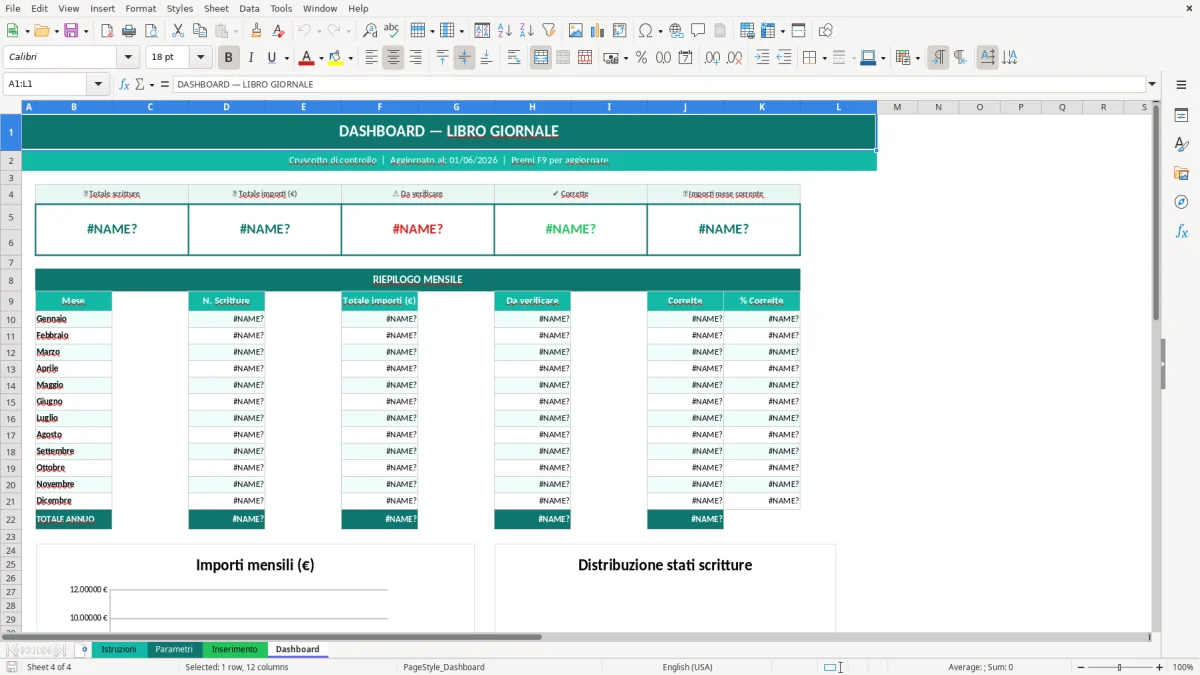1200x675 pixels.
Task: Toggle Merge and Center Cells
Action: coord(541,58)
